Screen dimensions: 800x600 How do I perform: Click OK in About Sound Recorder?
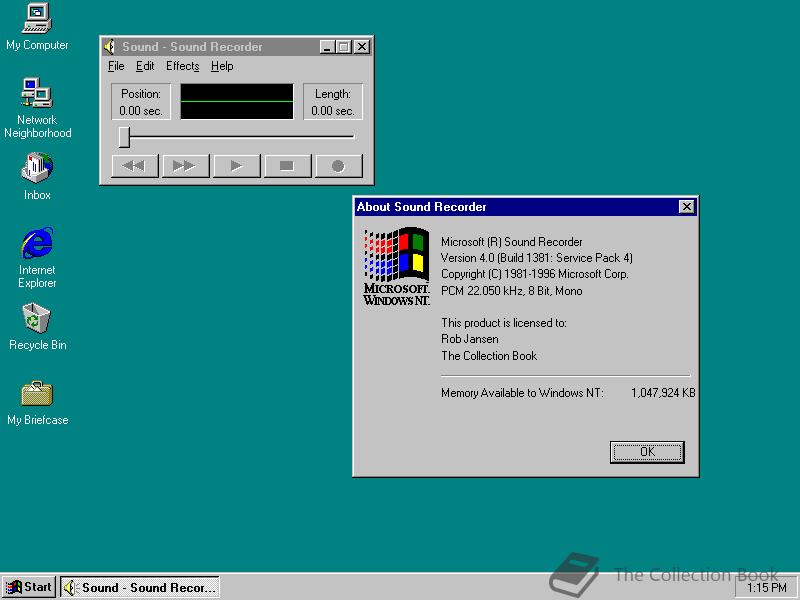647,452
